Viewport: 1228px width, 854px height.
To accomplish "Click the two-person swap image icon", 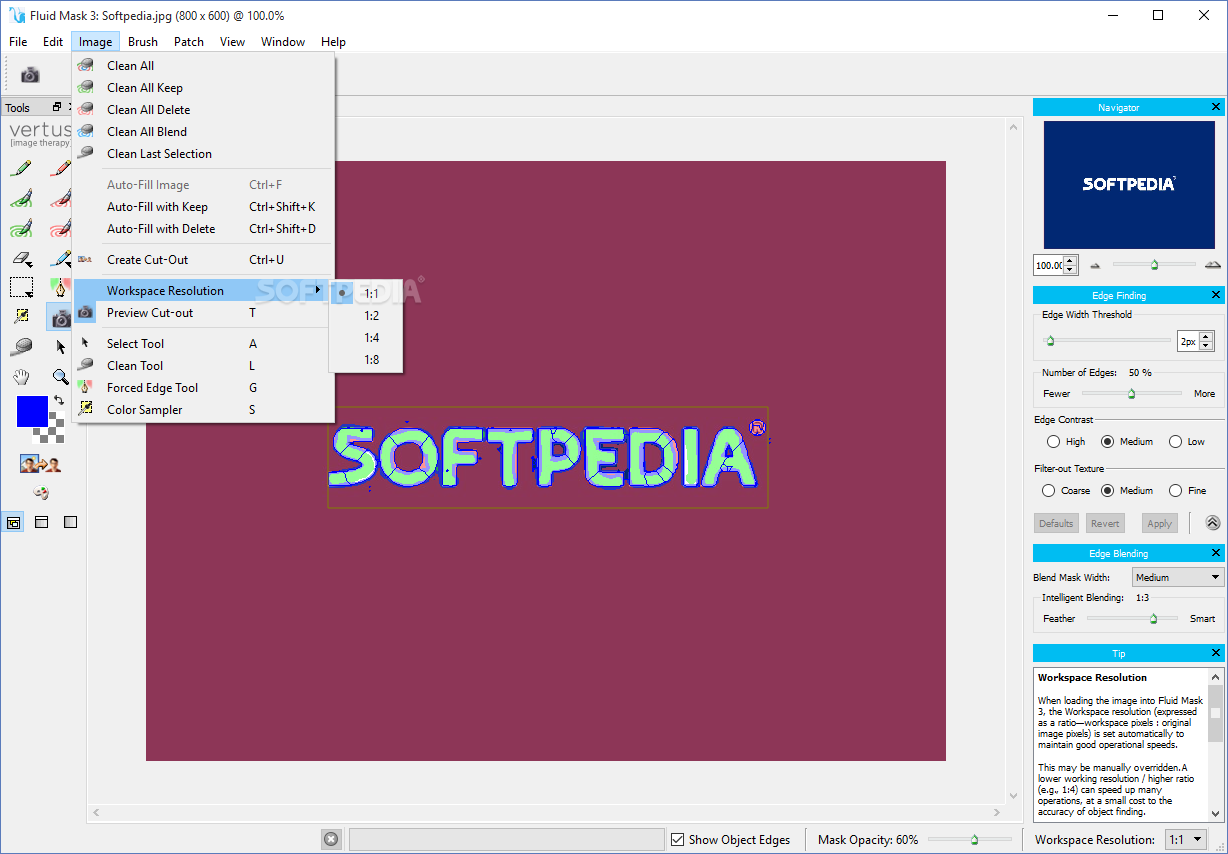I will point(41,464).
